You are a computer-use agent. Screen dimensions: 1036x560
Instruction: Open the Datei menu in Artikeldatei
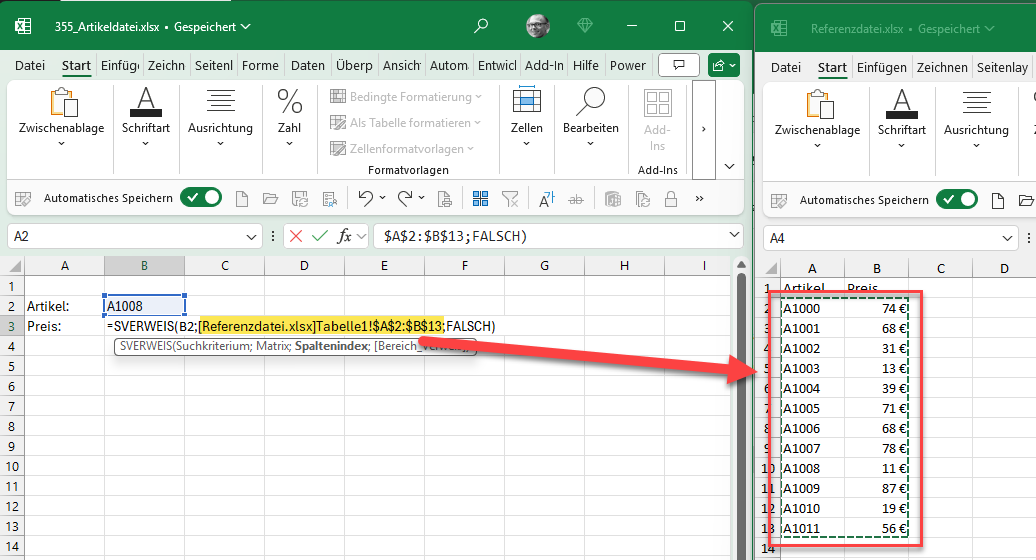pyautogui.click(x=30, y=66)
